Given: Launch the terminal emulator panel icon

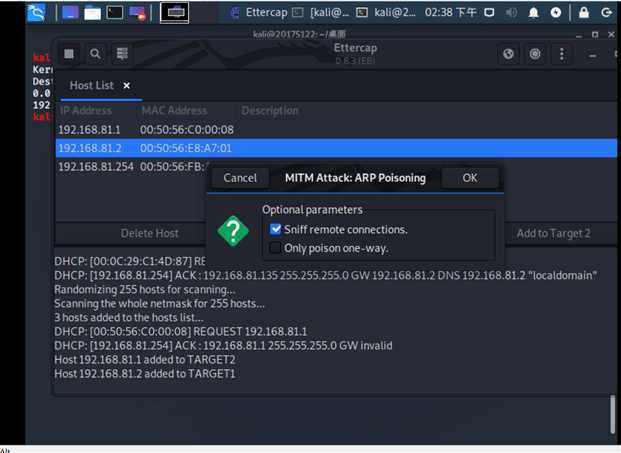Looking at the screenshot, I should click(x=114, y=13).
